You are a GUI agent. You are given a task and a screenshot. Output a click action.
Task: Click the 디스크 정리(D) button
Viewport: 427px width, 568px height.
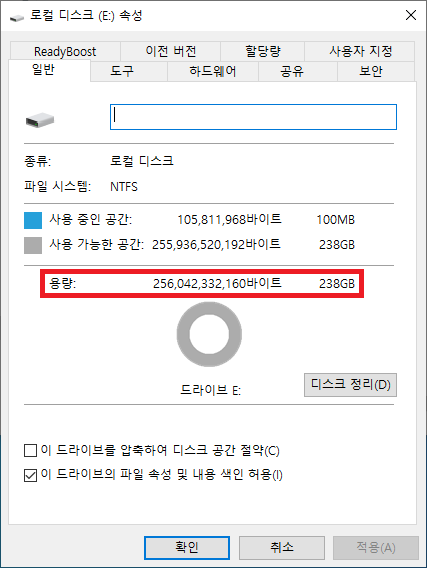[x=350, y=385]
